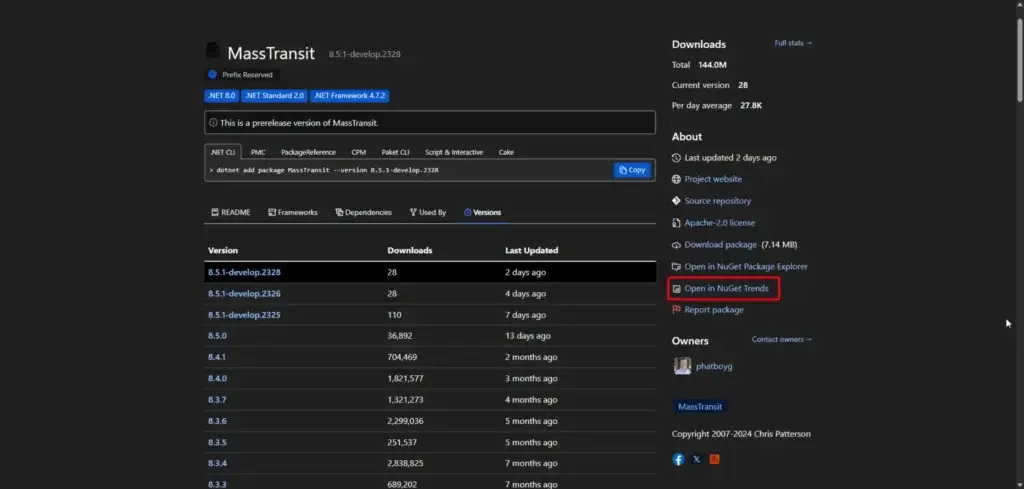
Task: Open version 8.5.1-develop.2325
Action: coord(244,315)
